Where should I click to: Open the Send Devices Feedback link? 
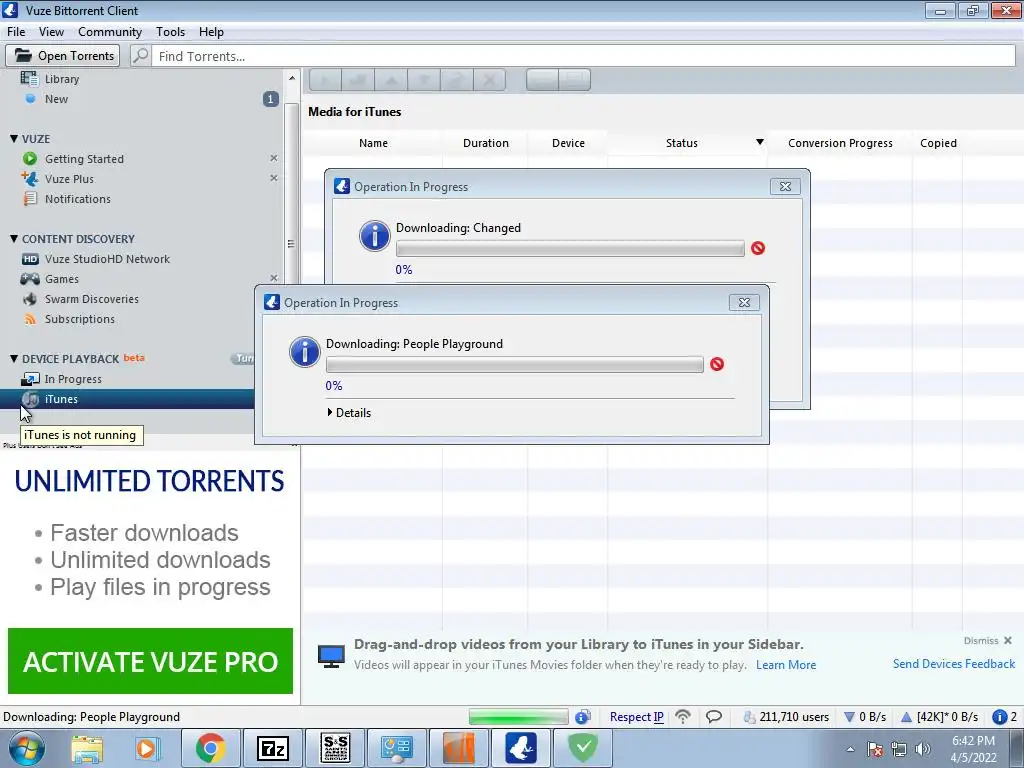point(953,664)
